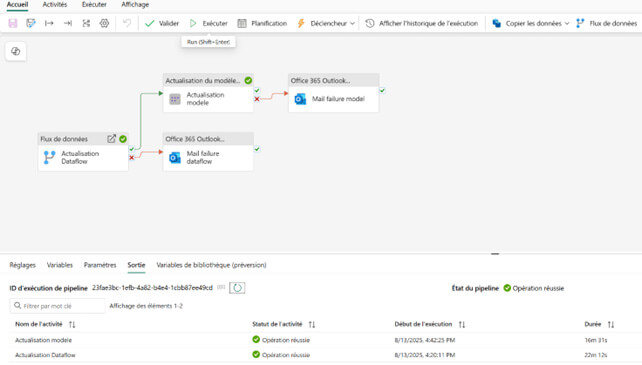
Task: Click the 4:20:11 PM start time cell
Action: [425, 355]
